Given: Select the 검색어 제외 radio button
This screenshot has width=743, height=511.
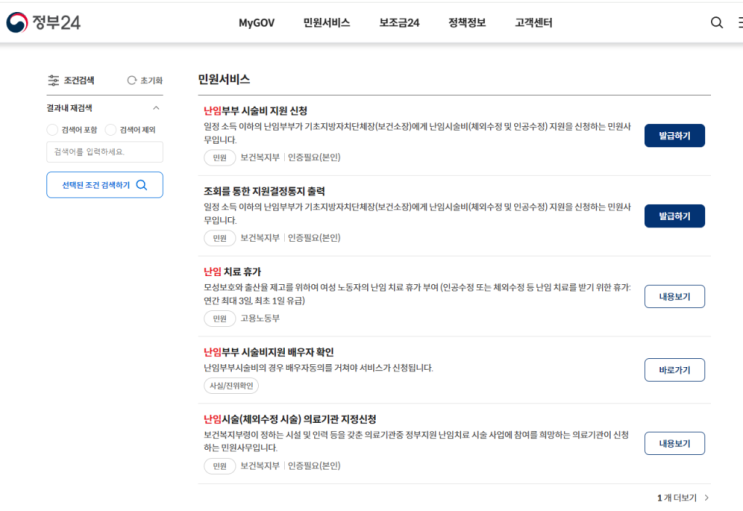Looking at the screenshot, I should [110, 129].
